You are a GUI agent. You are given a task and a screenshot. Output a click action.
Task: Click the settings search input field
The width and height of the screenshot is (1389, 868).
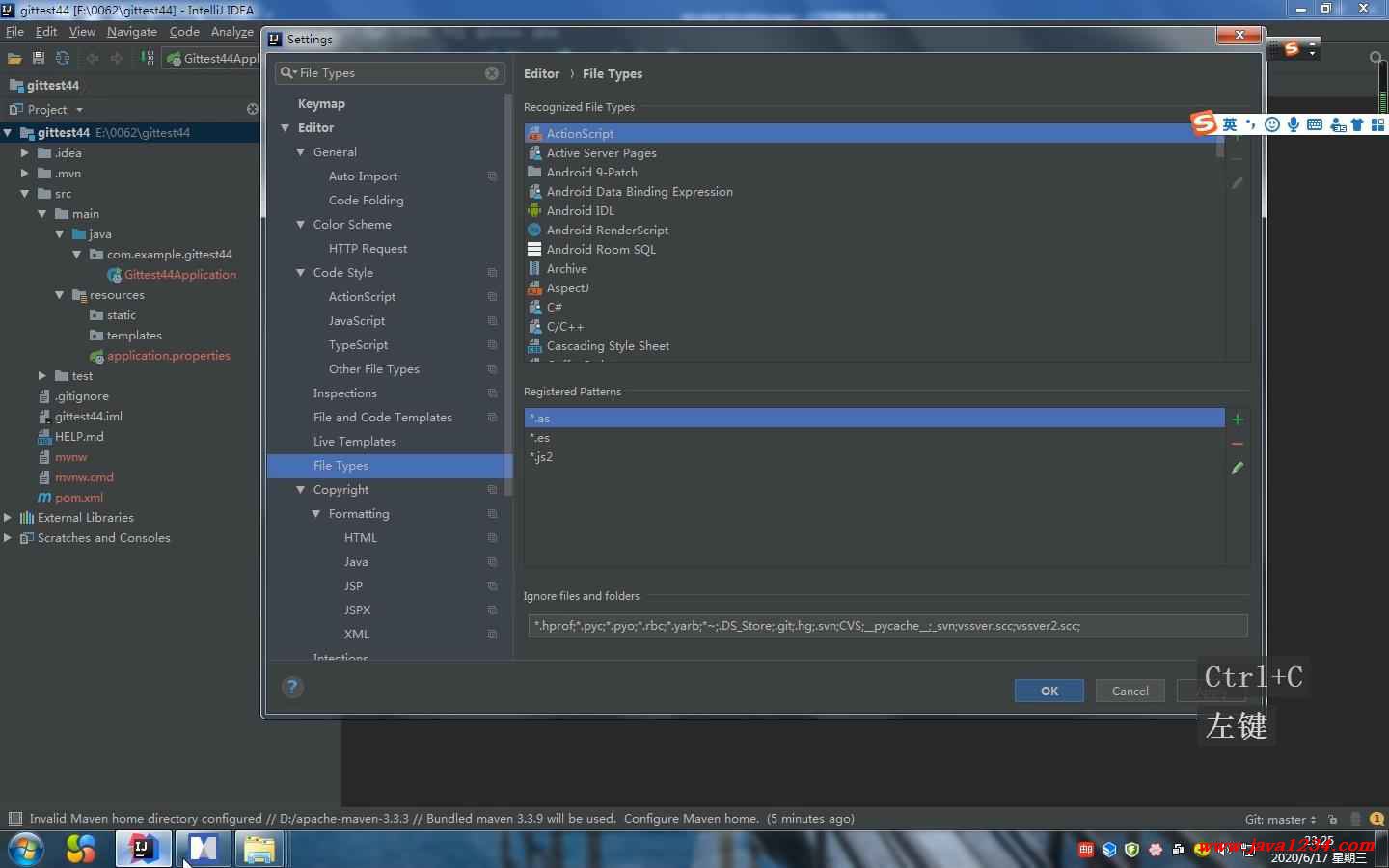(390, 73)
